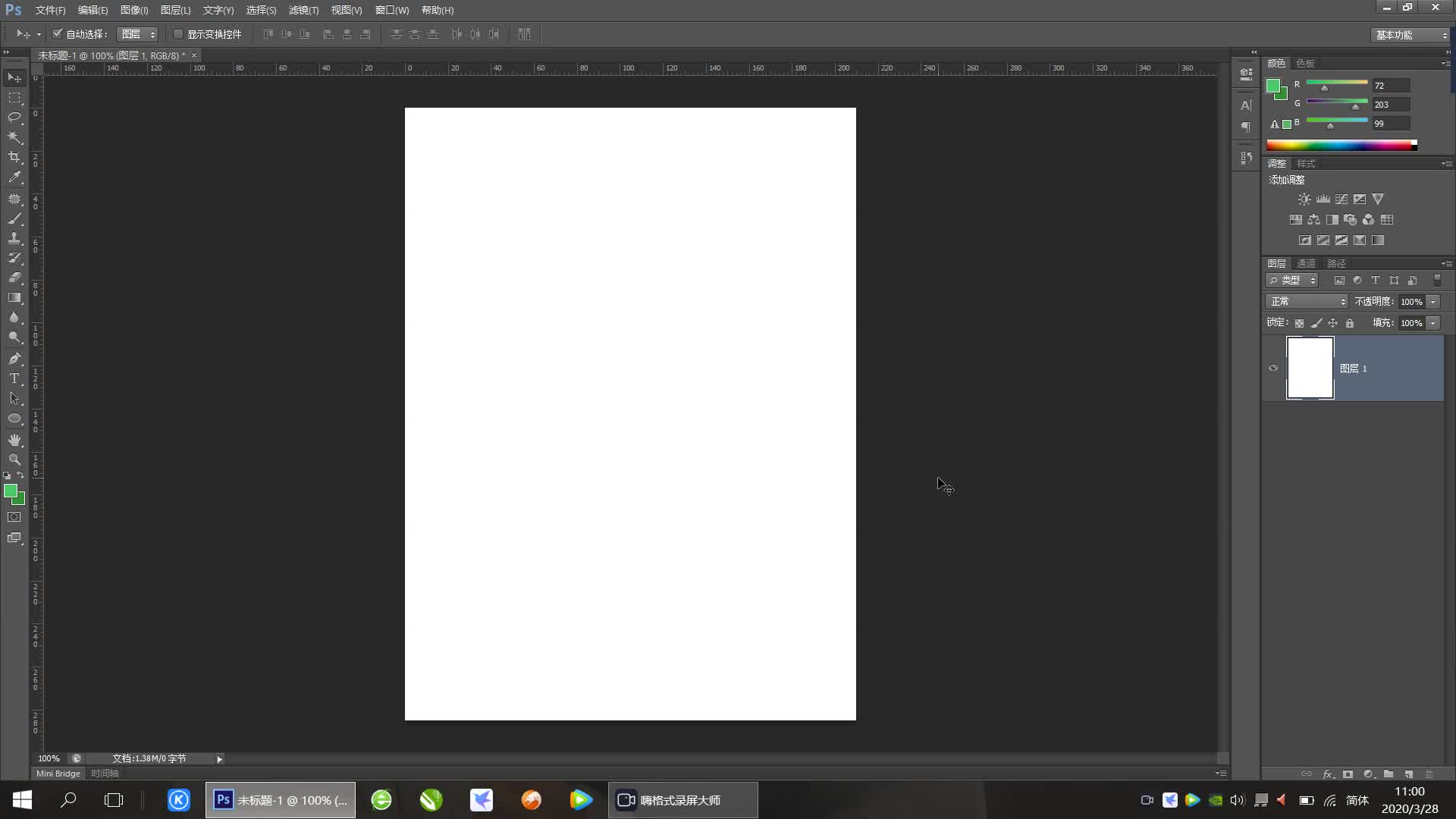
Task: Enable show transform controls checkbox
Action: (178, 34)
